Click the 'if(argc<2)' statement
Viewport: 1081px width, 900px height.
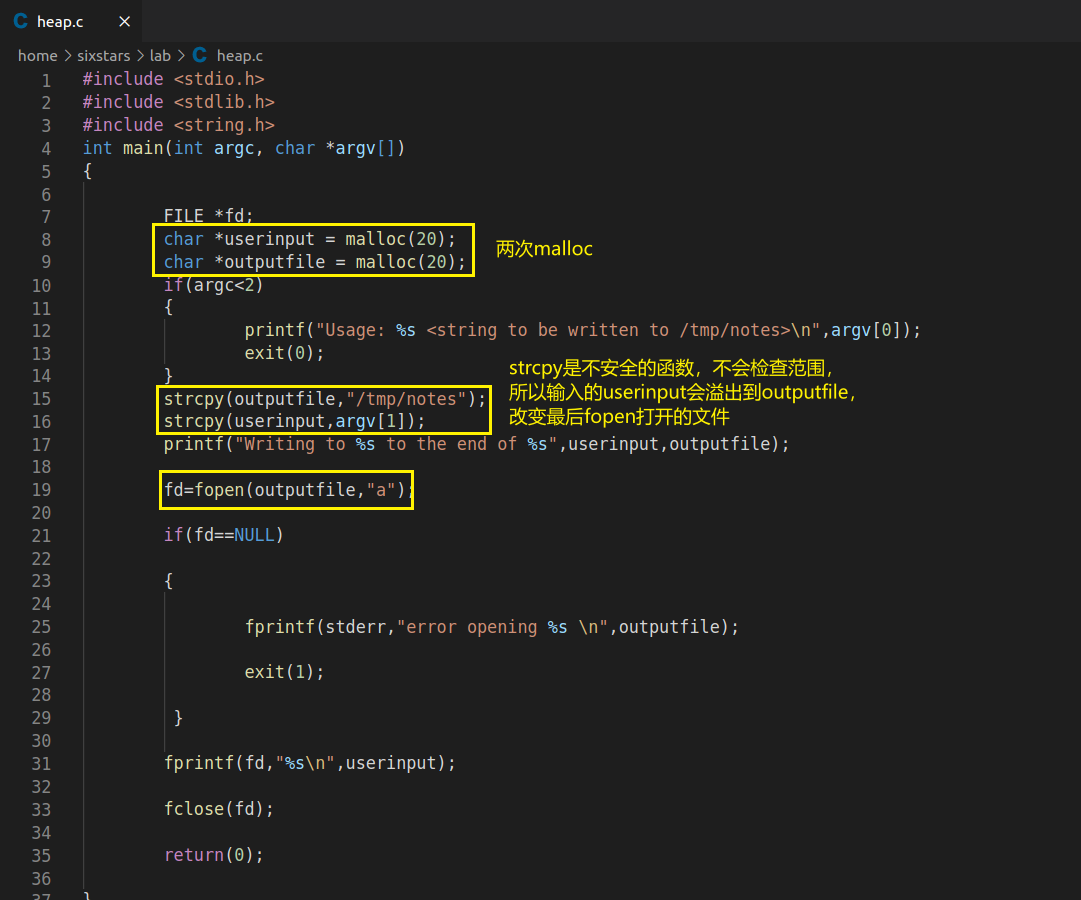[214, 285]
